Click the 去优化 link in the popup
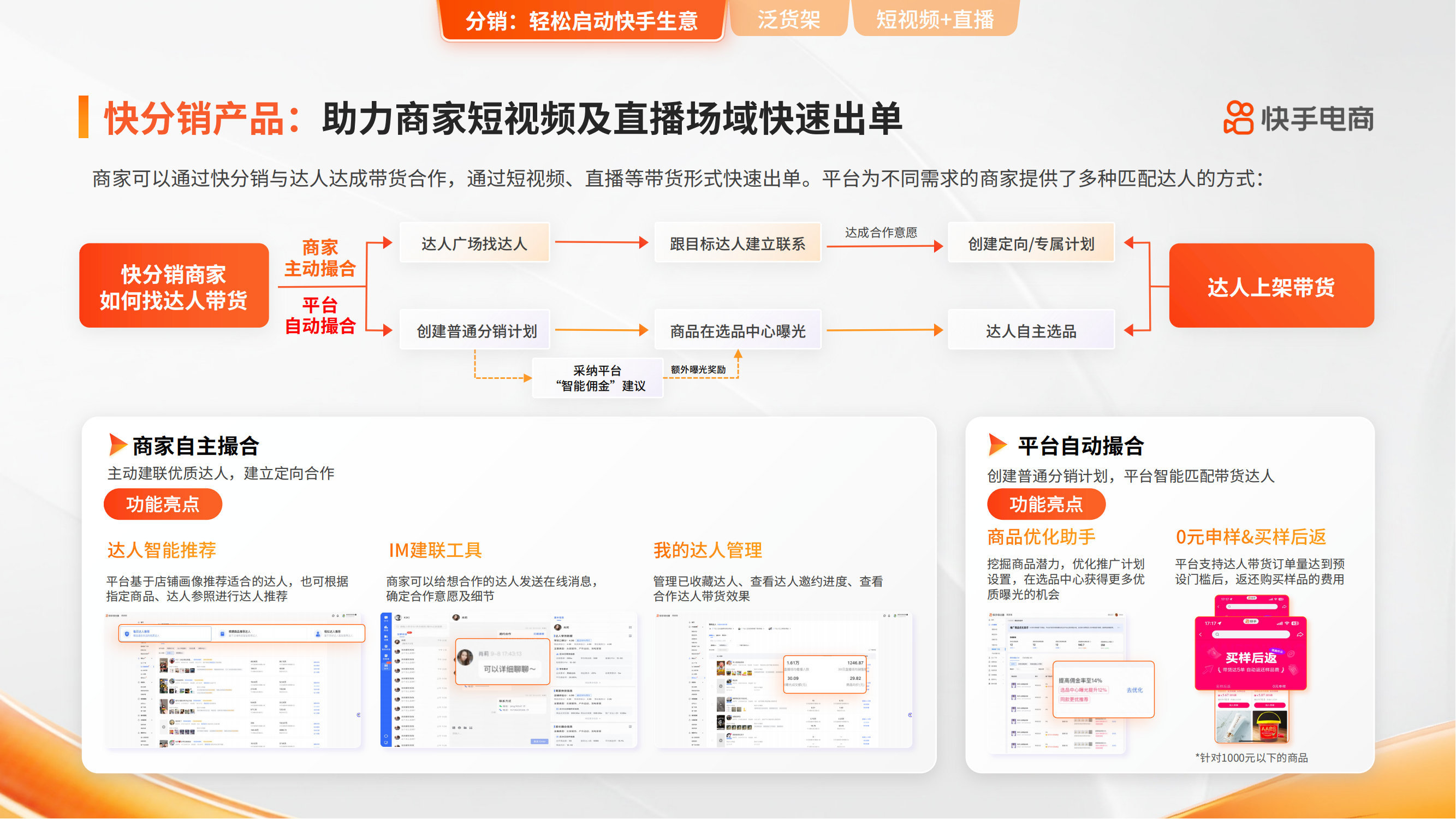This screenshot has width=1456, height=819. coord(1134,690)
